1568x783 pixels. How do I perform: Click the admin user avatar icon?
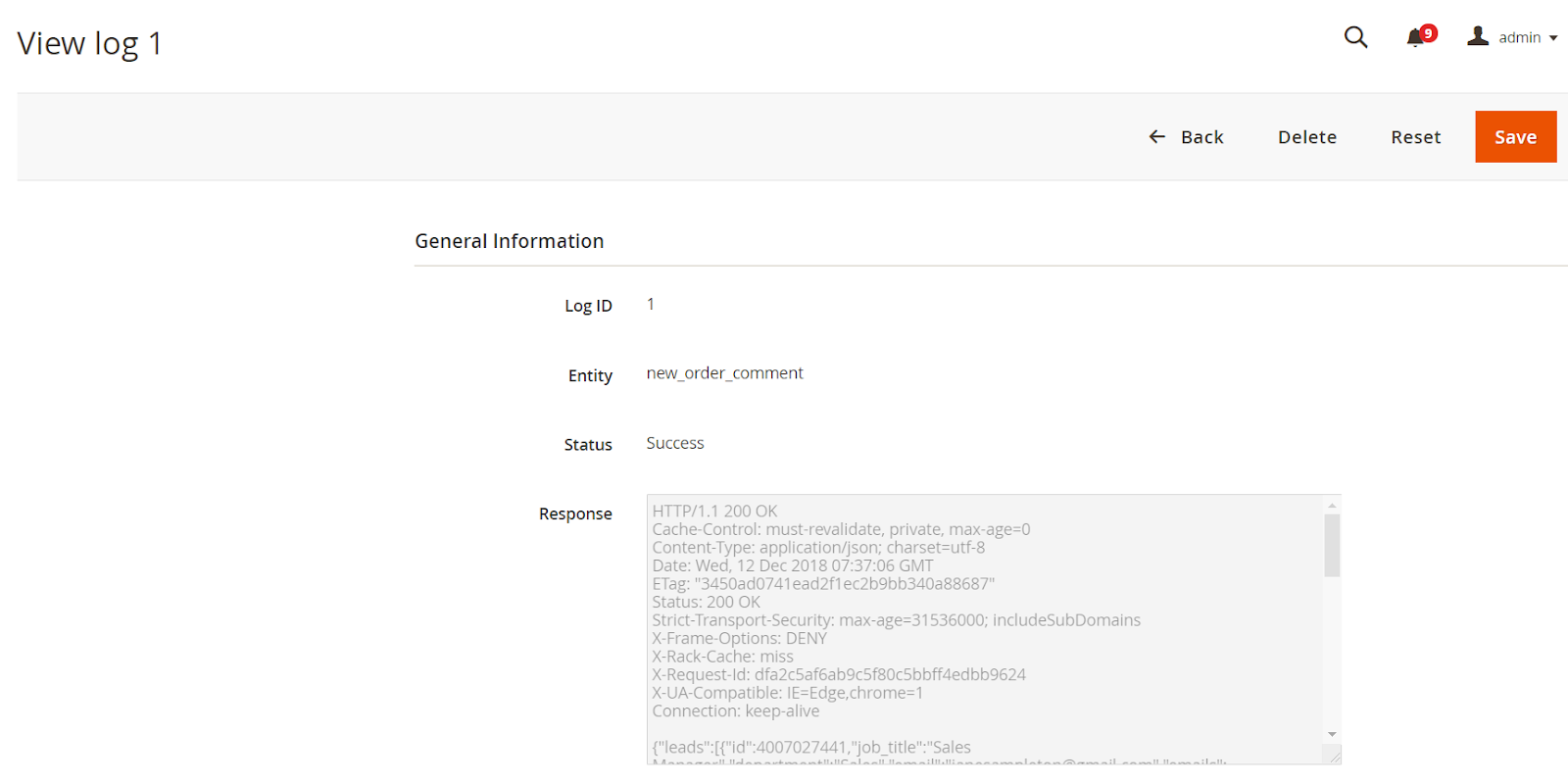[1478, 36]
